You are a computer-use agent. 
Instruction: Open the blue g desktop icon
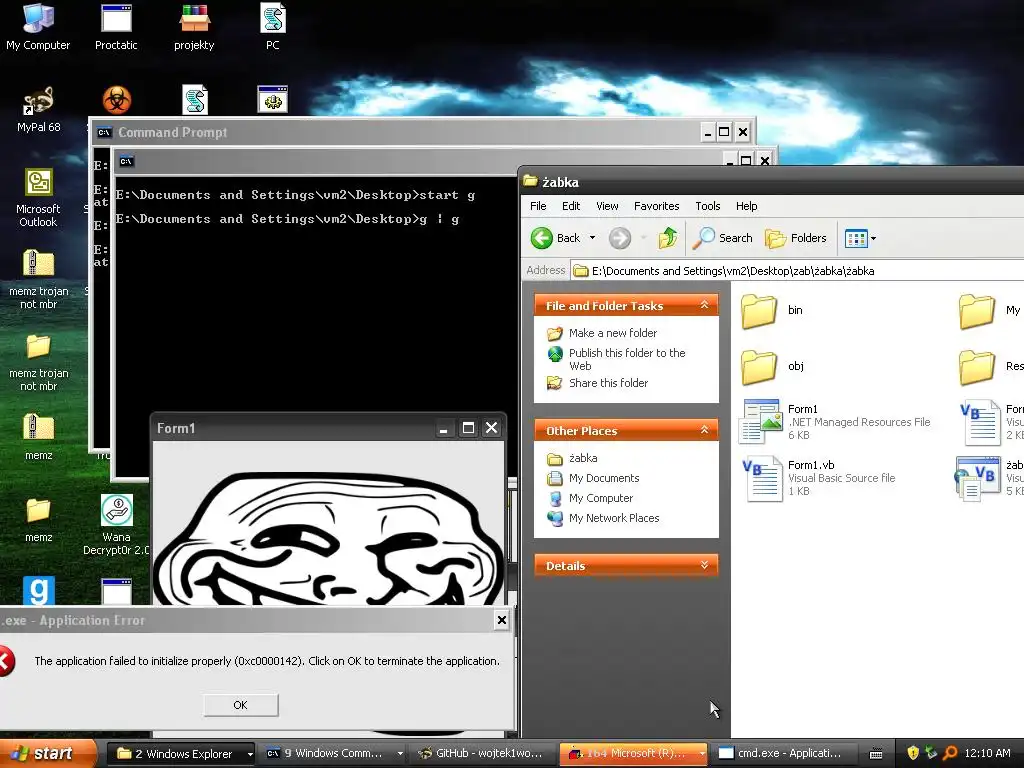(39, 590)
